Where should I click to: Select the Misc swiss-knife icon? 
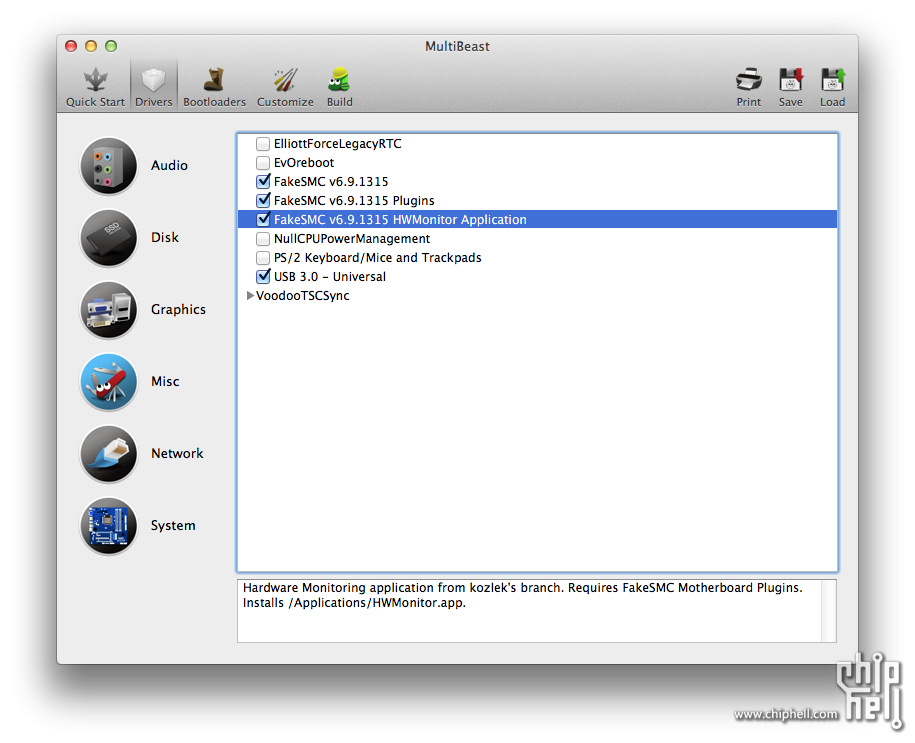[x=109, y=382]
